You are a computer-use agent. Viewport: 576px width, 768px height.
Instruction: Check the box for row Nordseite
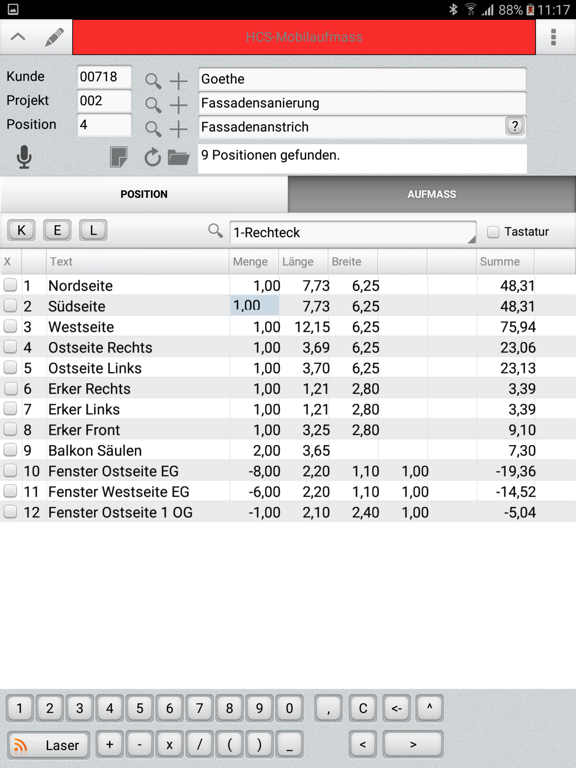[10, 285]
